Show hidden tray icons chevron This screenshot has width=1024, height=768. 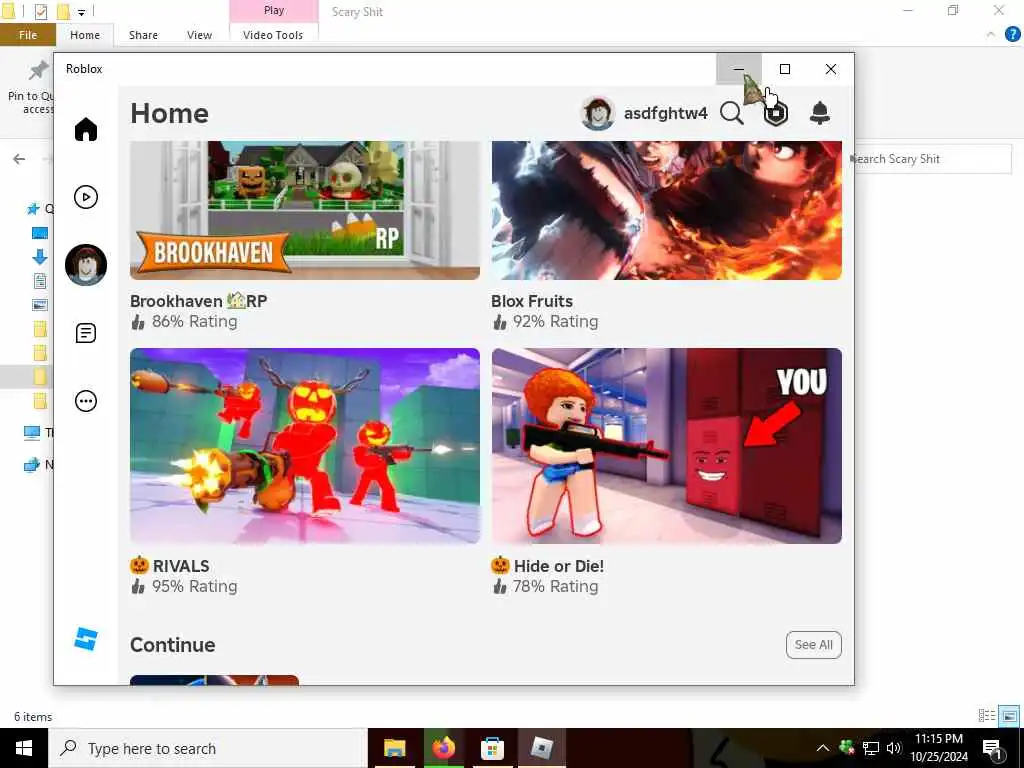823,748
